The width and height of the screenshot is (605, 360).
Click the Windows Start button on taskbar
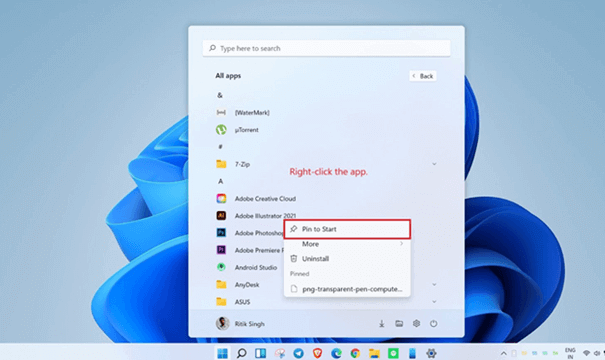[223, 353]
